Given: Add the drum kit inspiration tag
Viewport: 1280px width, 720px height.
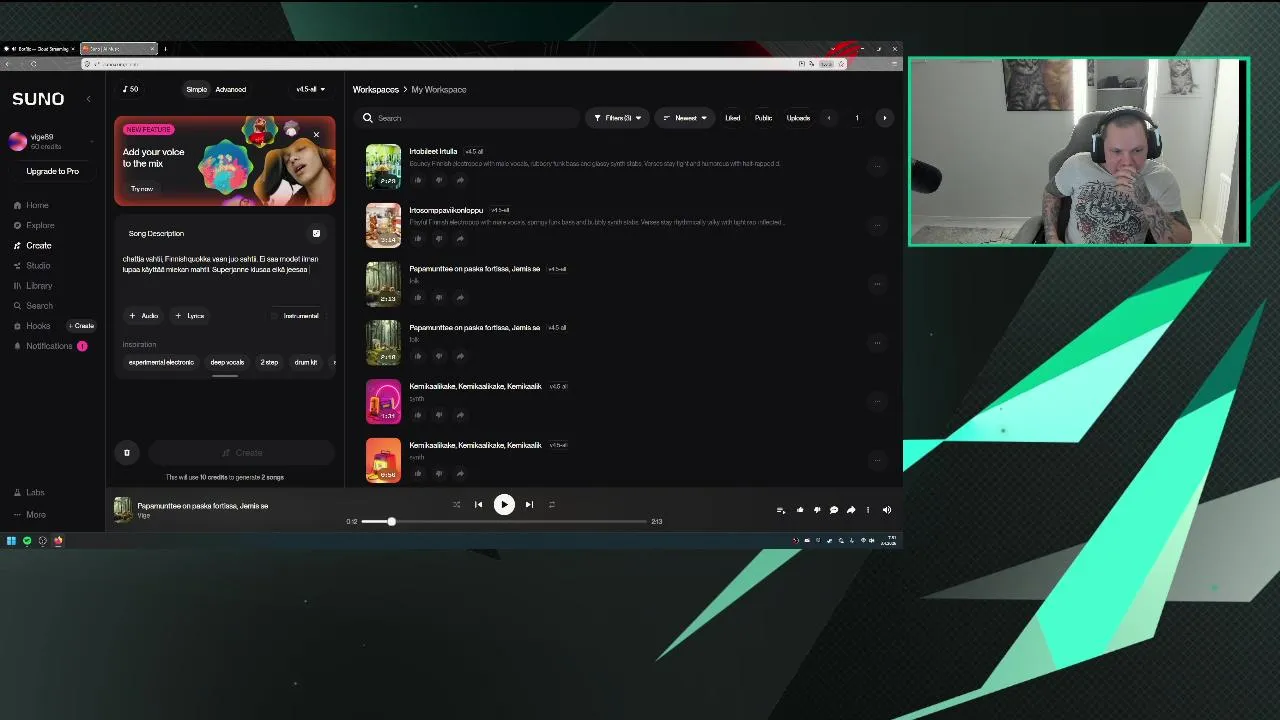Looking at the screenshot, I should click(305, 362).
